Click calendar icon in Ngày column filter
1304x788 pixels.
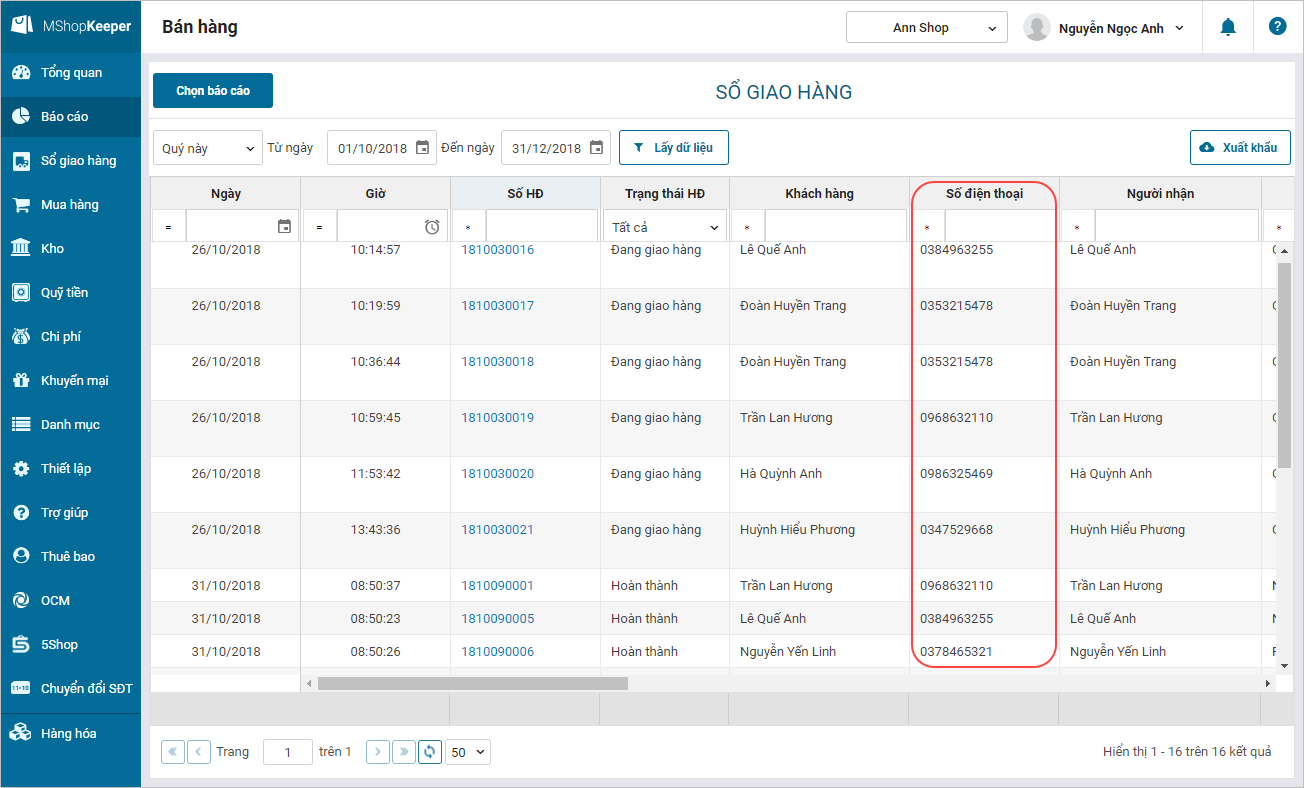click(284, 227)
